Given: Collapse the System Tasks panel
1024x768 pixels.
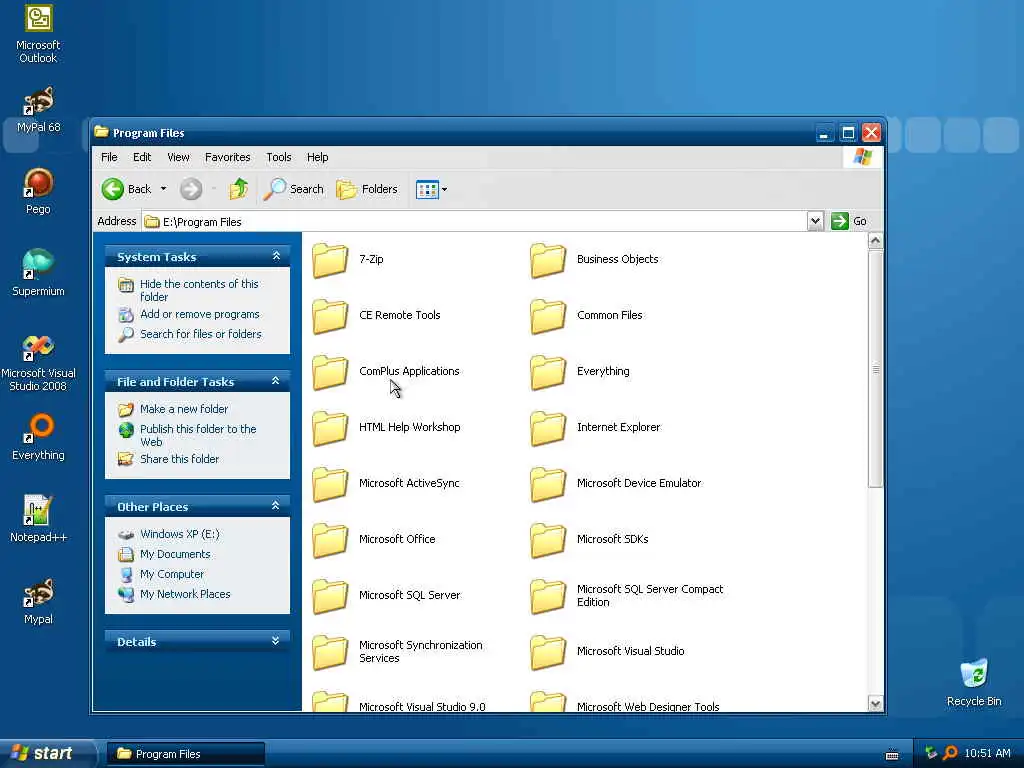Looking at the screenshot, I should pyautogui.click(x=276, y=257).
